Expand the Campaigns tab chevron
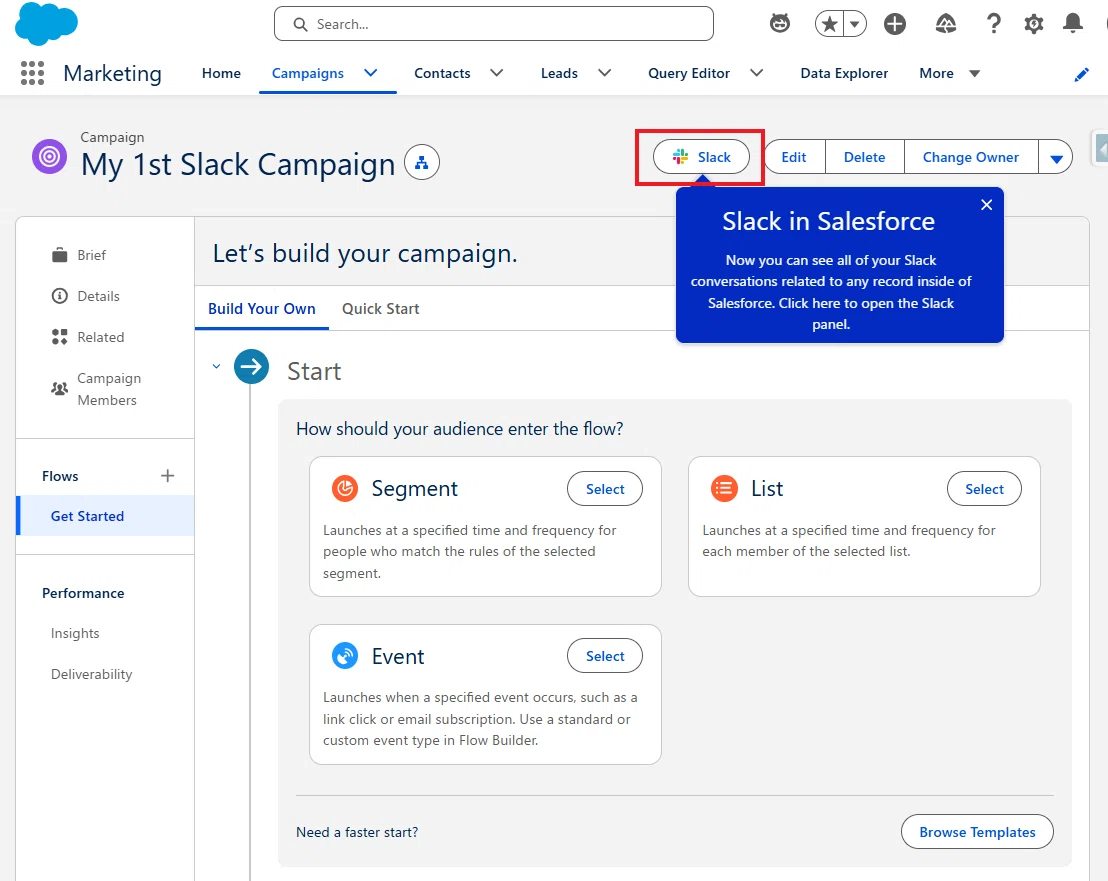Viewport: 1108px width, 881px height. click(370, 73)
